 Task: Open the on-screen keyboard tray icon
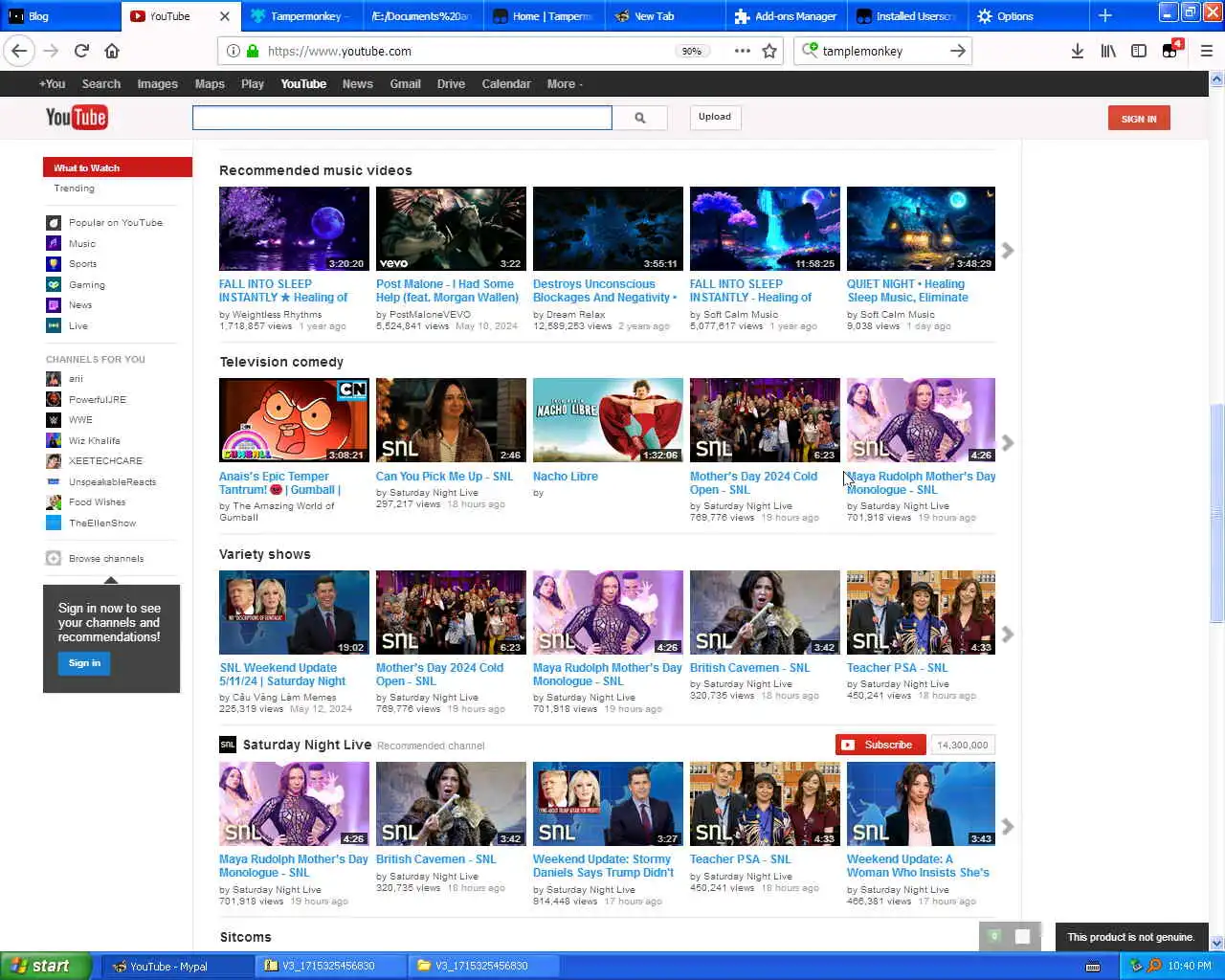coord(1092,967)
